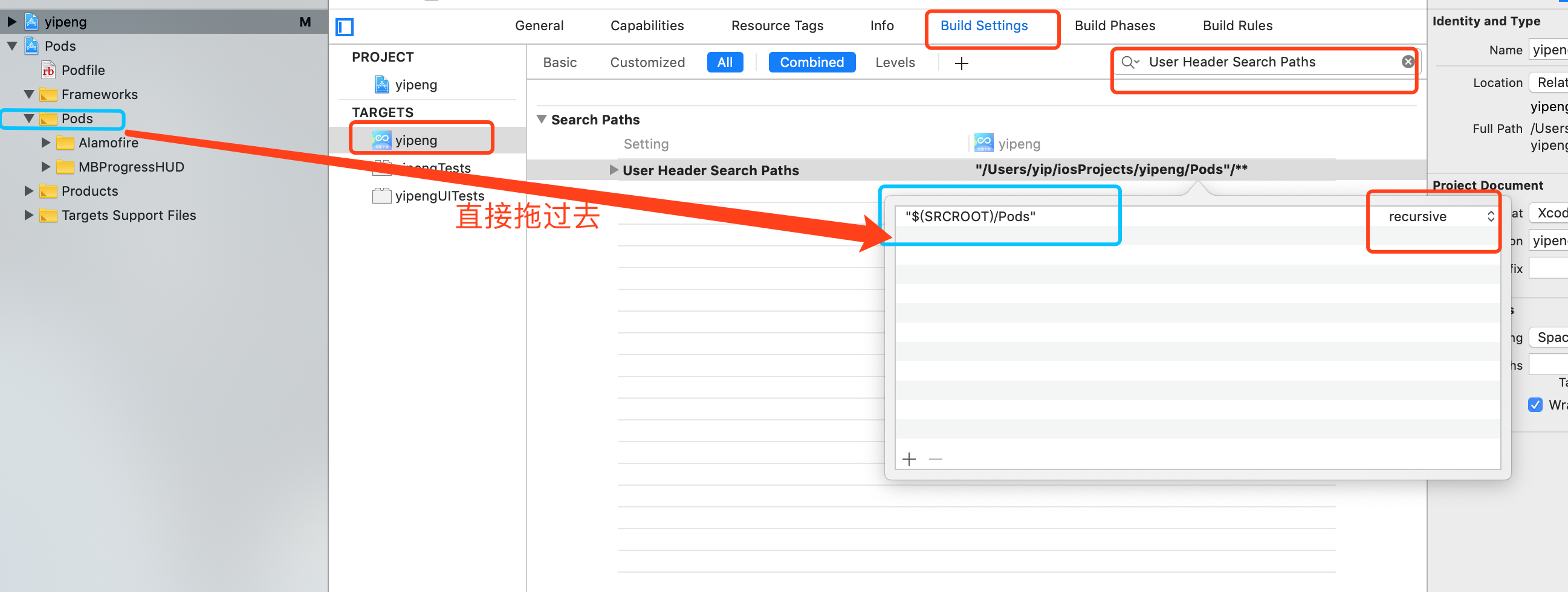Click the Frameworks folder icon

pos(48,95)
